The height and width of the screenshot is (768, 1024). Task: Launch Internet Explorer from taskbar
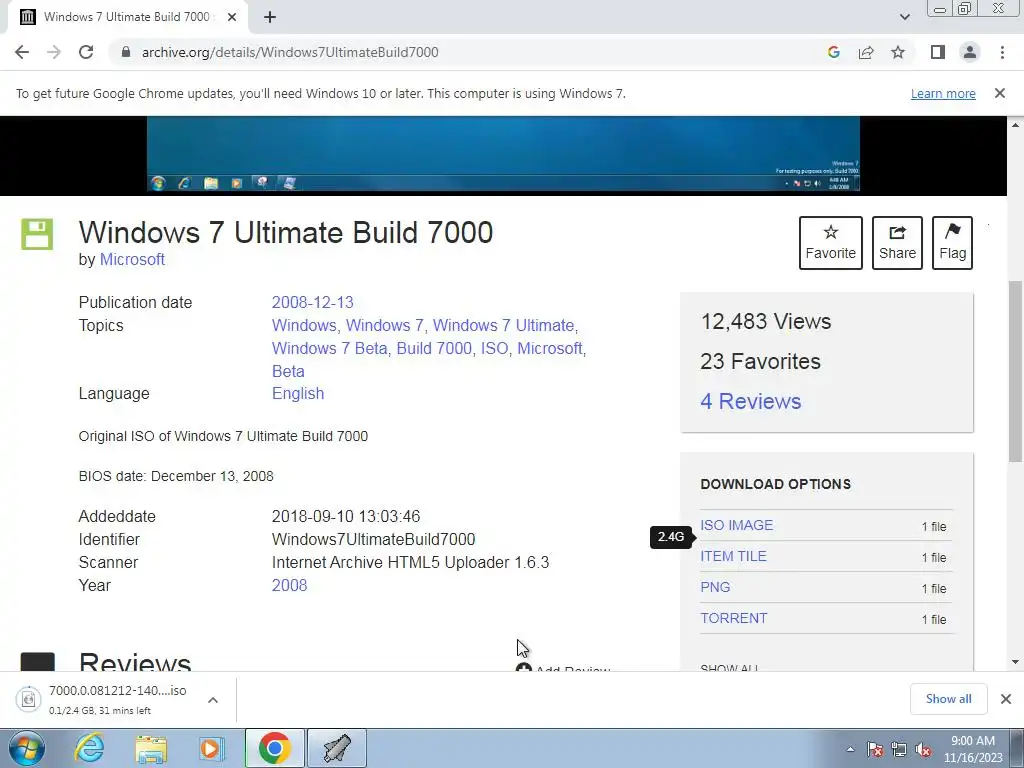[x=89, y=748]
